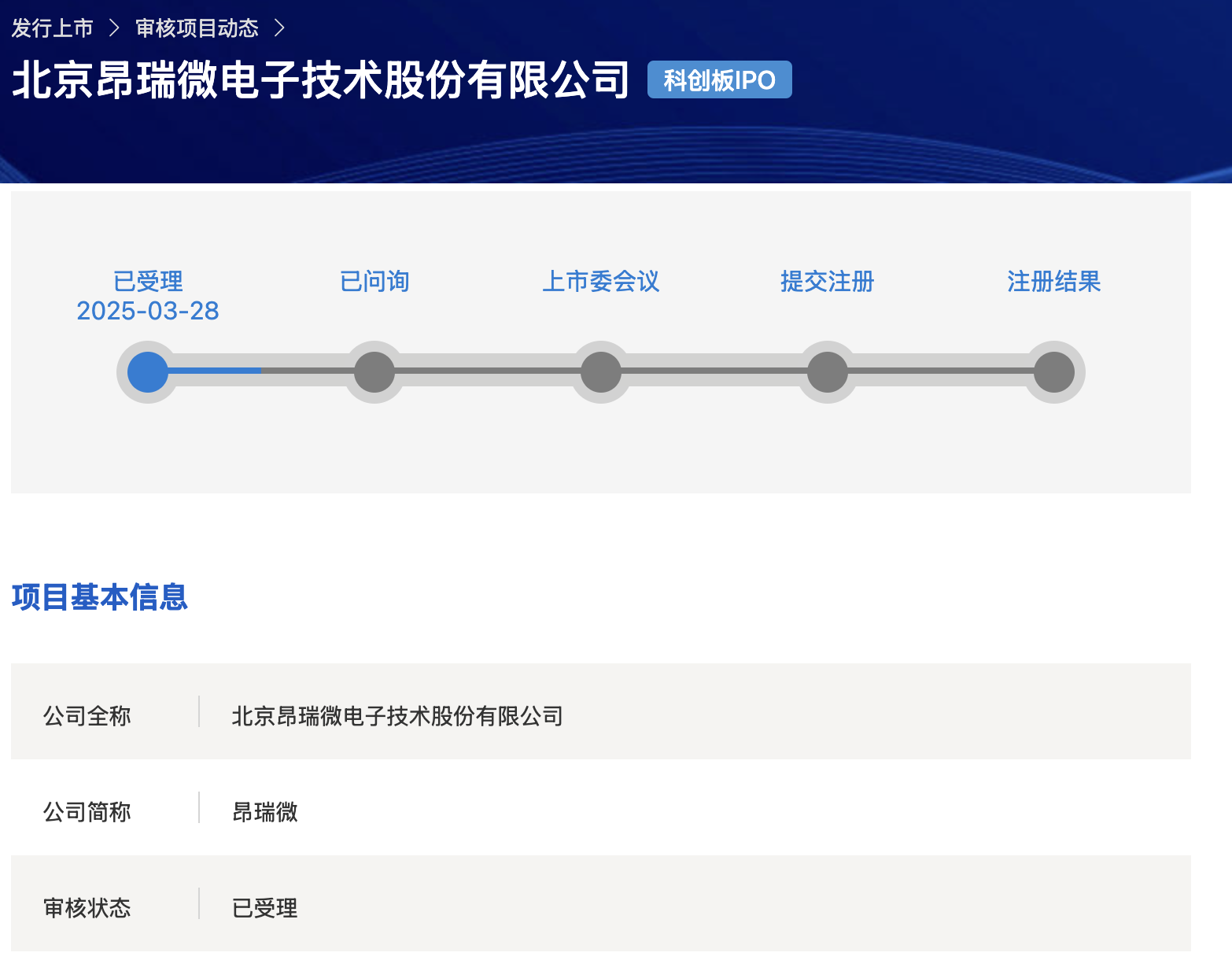Click the 2025-03-28 acceptance date
Viewport: 1232px width, 971px height.
(x=148, y=311)
